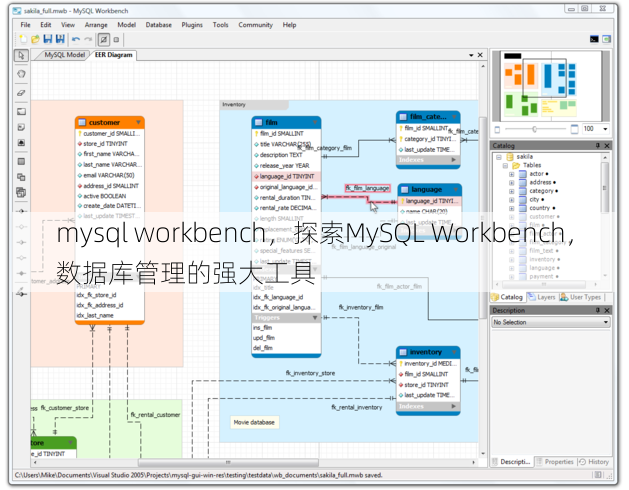Select the routine group tool
The image size is (629, 490).
coord(21,192)
